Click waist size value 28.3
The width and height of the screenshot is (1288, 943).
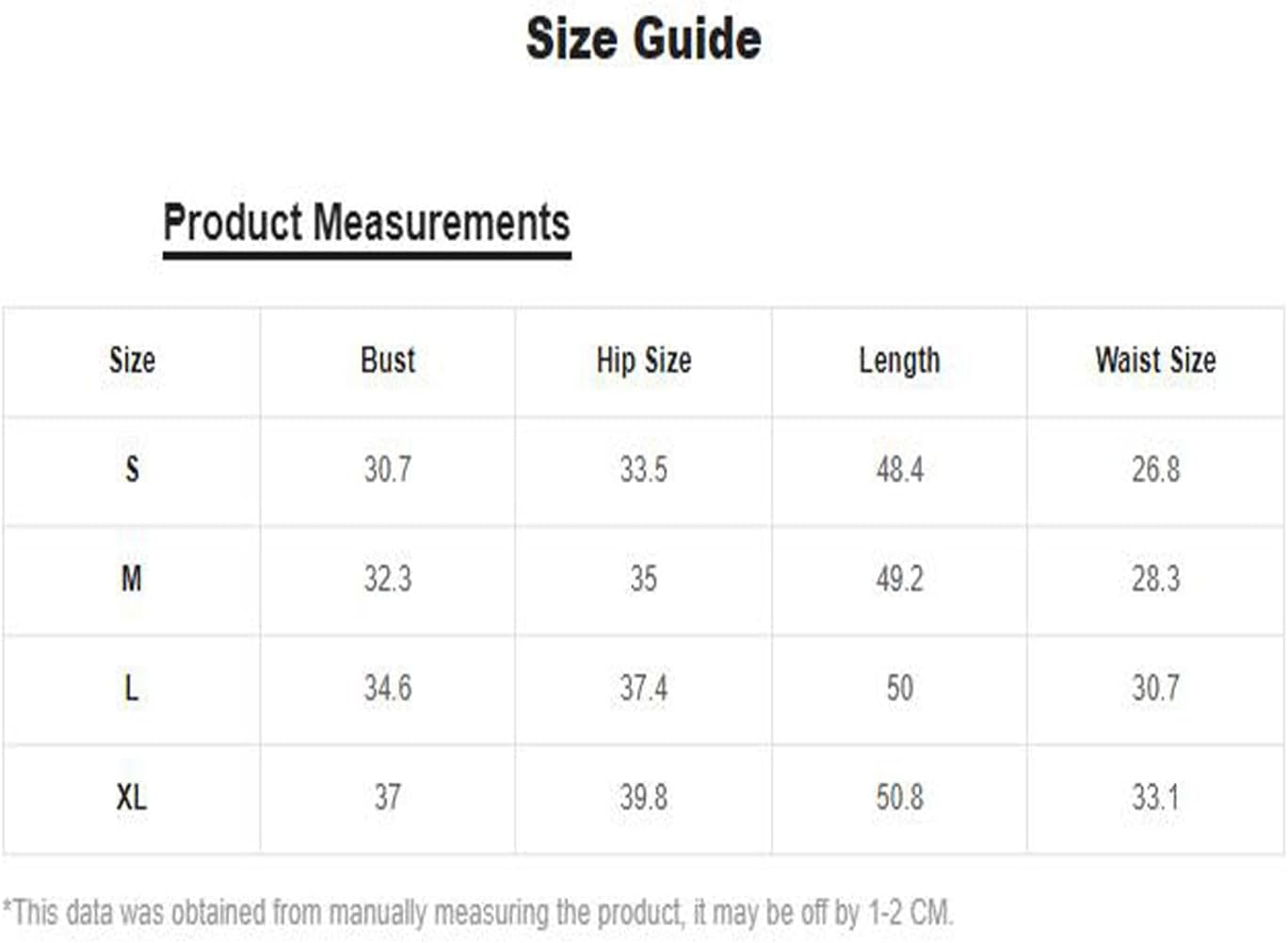(x=1155, y=578)
